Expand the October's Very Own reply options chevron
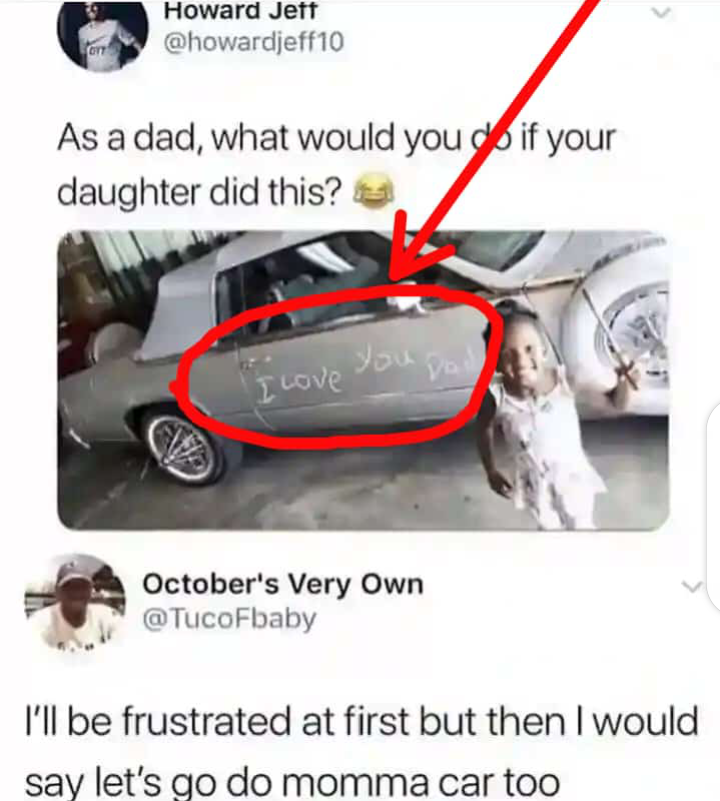The height and width of the screenshot is (801, 720). 691,586
